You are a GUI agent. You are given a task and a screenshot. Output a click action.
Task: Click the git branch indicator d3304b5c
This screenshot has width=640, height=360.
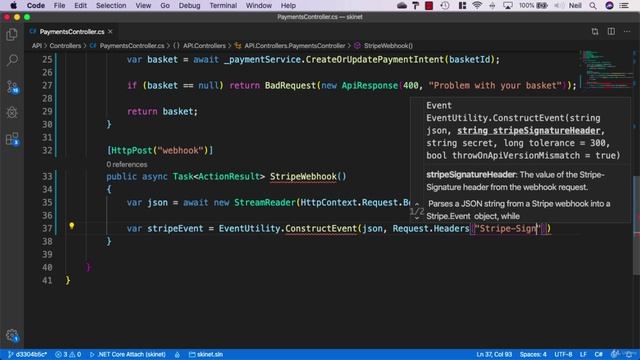click(x=27, y=354)
